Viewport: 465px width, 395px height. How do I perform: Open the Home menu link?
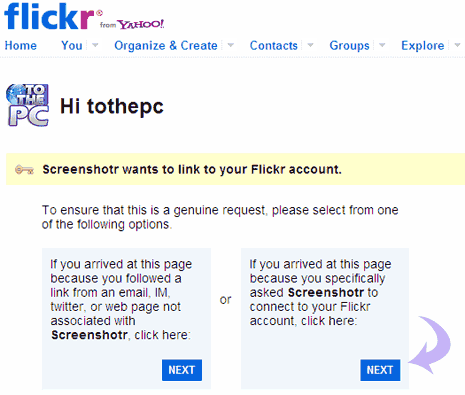[x=21, y=45]
